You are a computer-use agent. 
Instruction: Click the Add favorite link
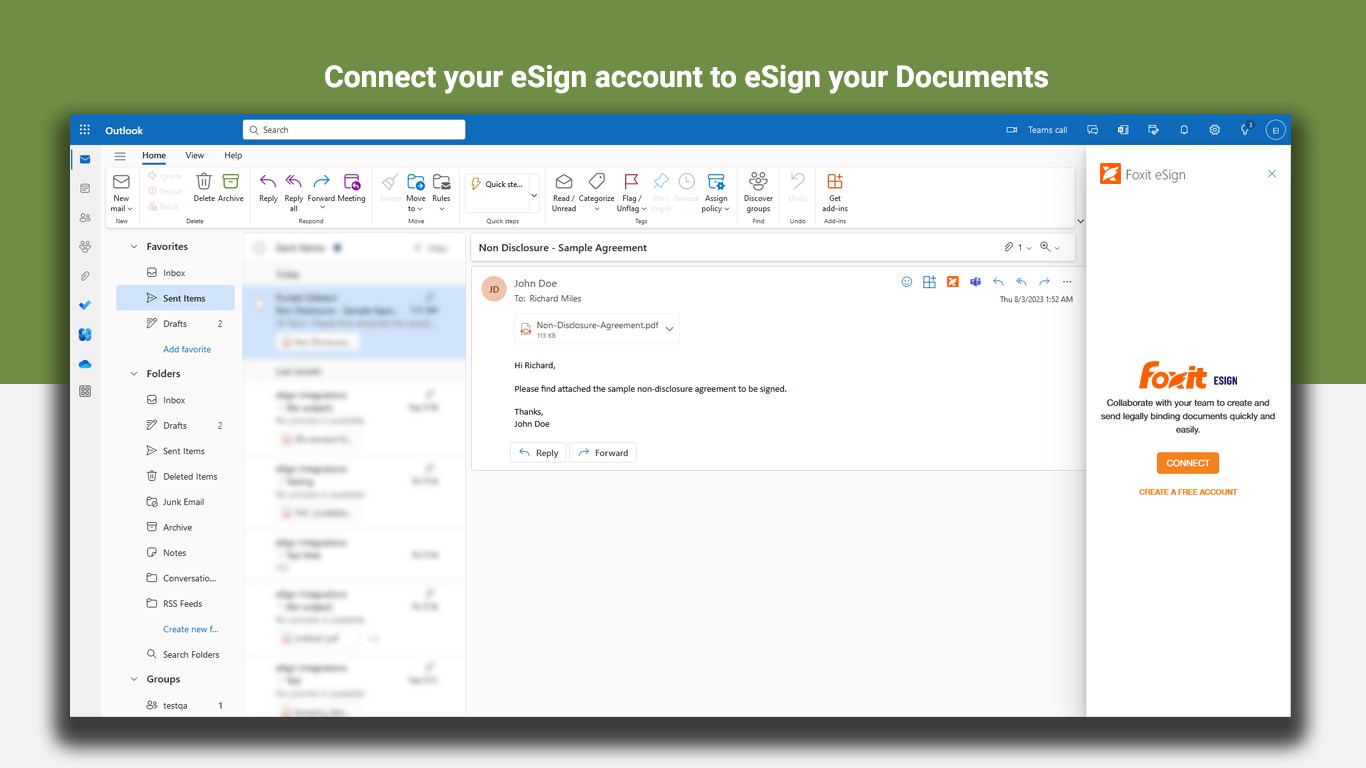tap(187, 349)
